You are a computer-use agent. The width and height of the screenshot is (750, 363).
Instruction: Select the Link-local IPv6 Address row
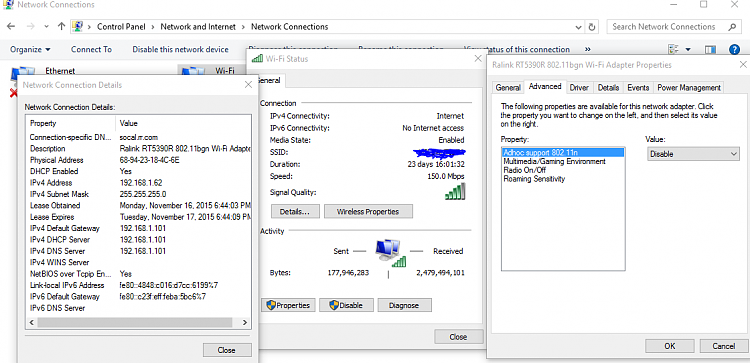point(138,285)
